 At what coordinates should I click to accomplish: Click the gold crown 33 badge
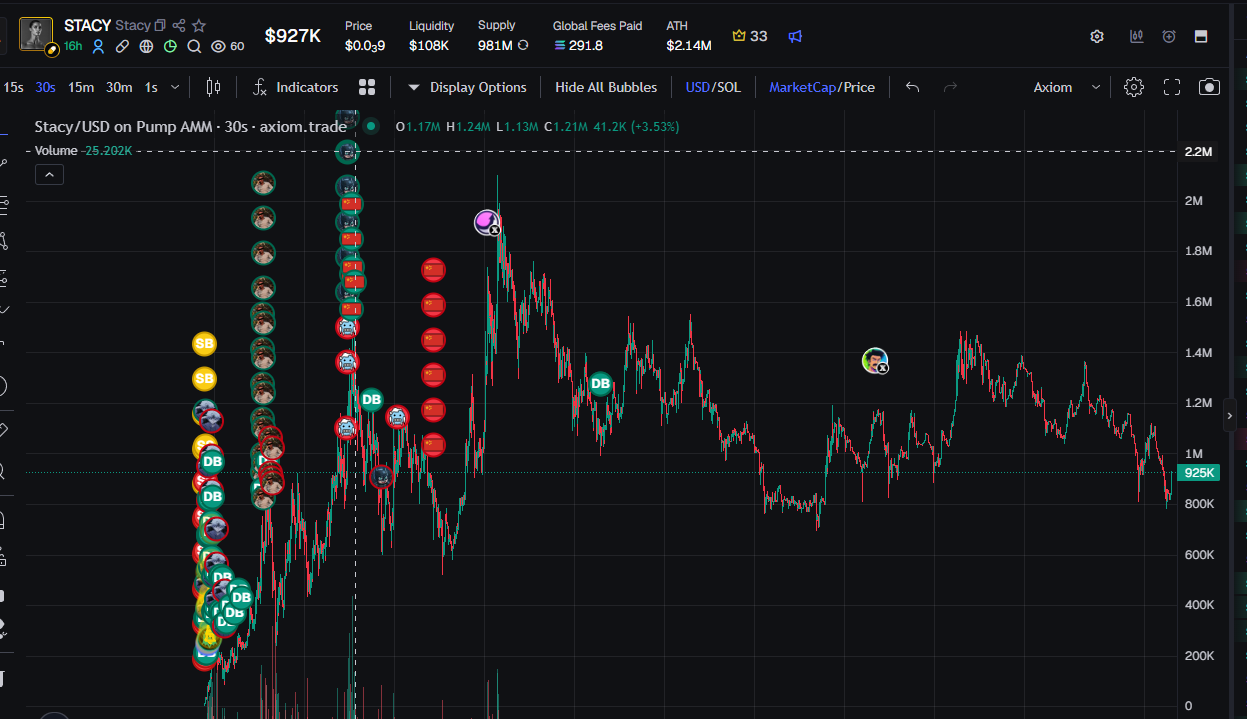pos(749,36)
